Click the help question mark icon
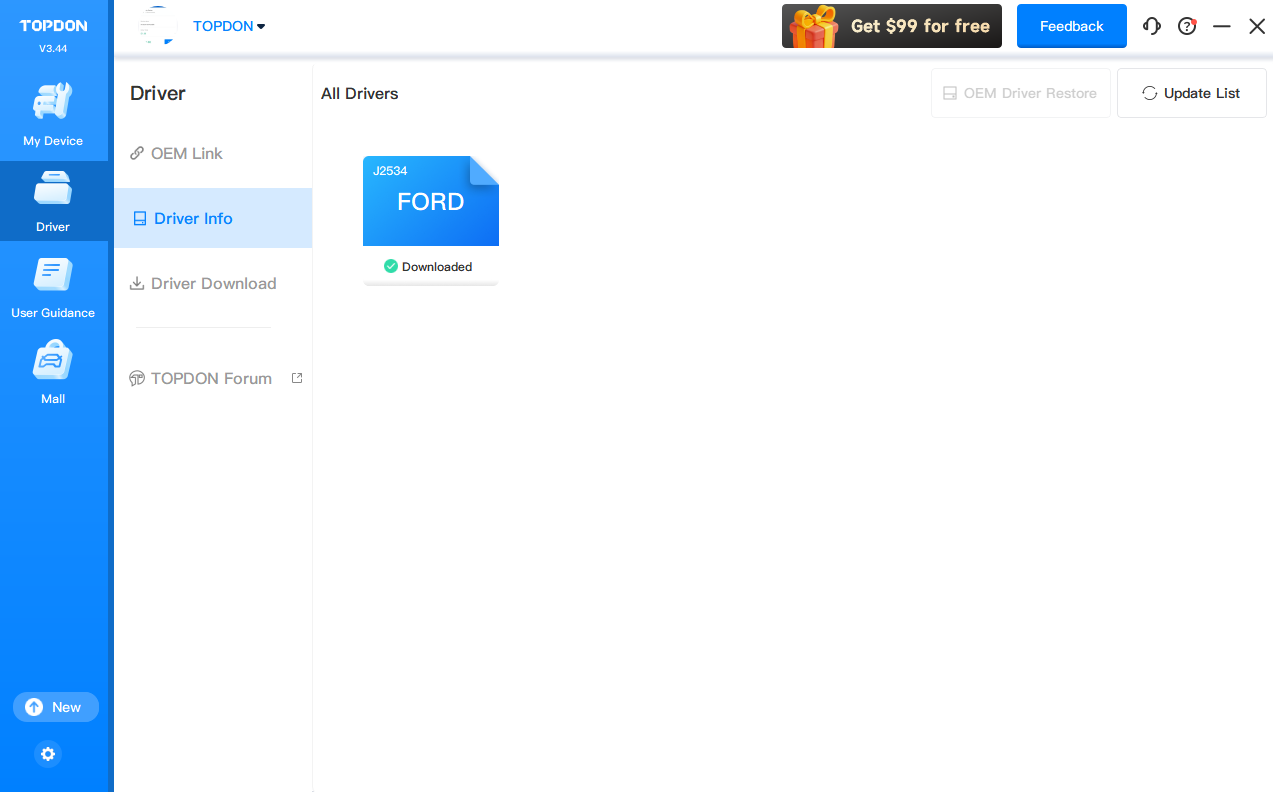 coord(1187,27)
